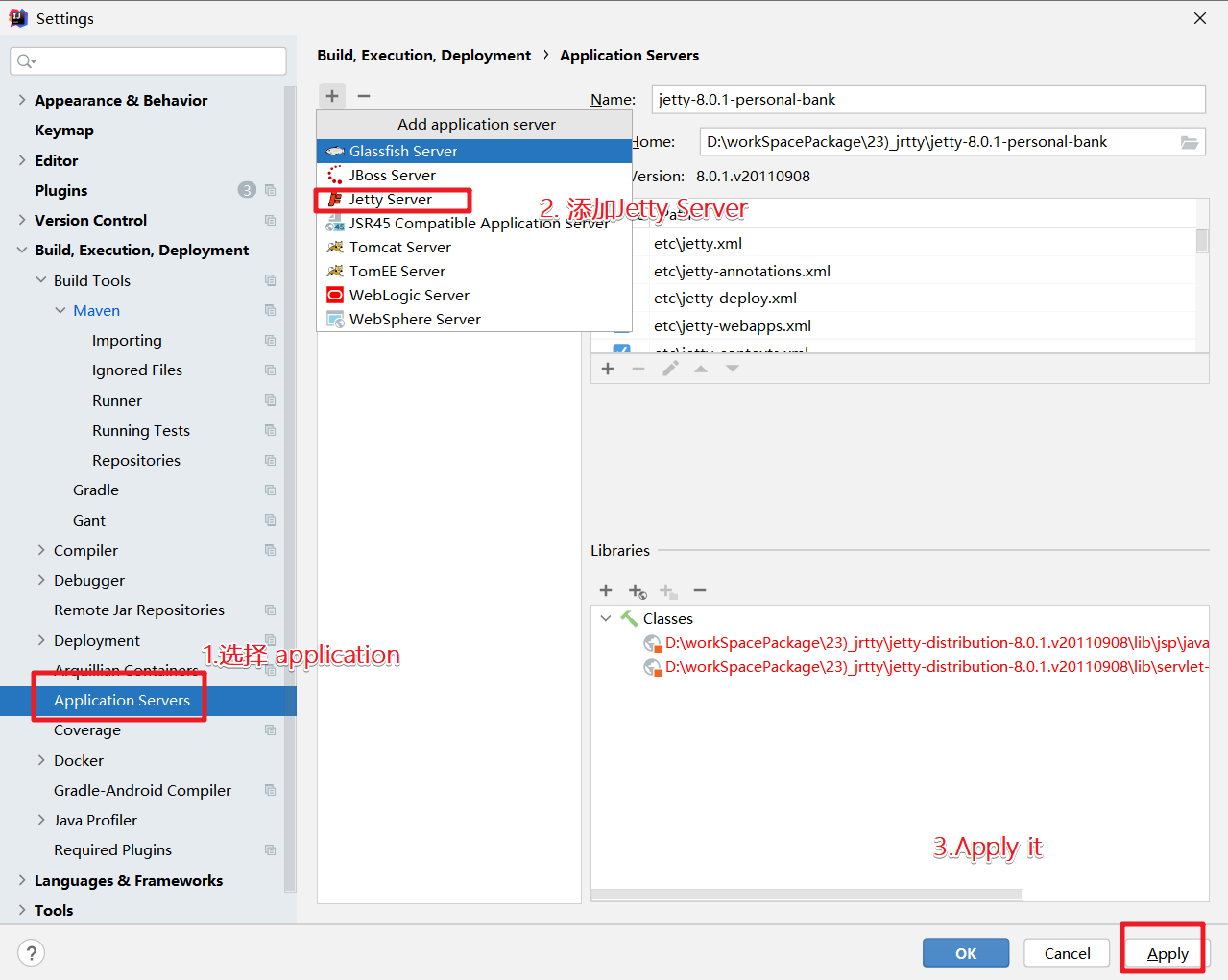This screenshot has height=980, width=1228.
Task: Click the project-level icon beside Required Plugins
Action: pos(270,849)
